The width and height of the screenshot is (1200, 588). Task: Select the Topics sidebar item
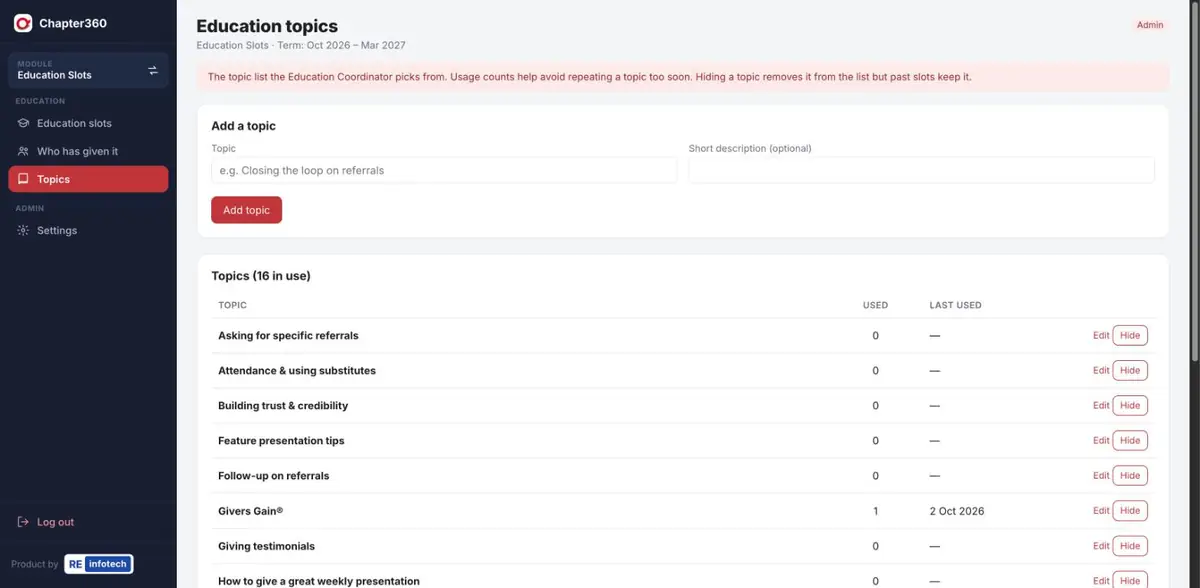(88, 179)
